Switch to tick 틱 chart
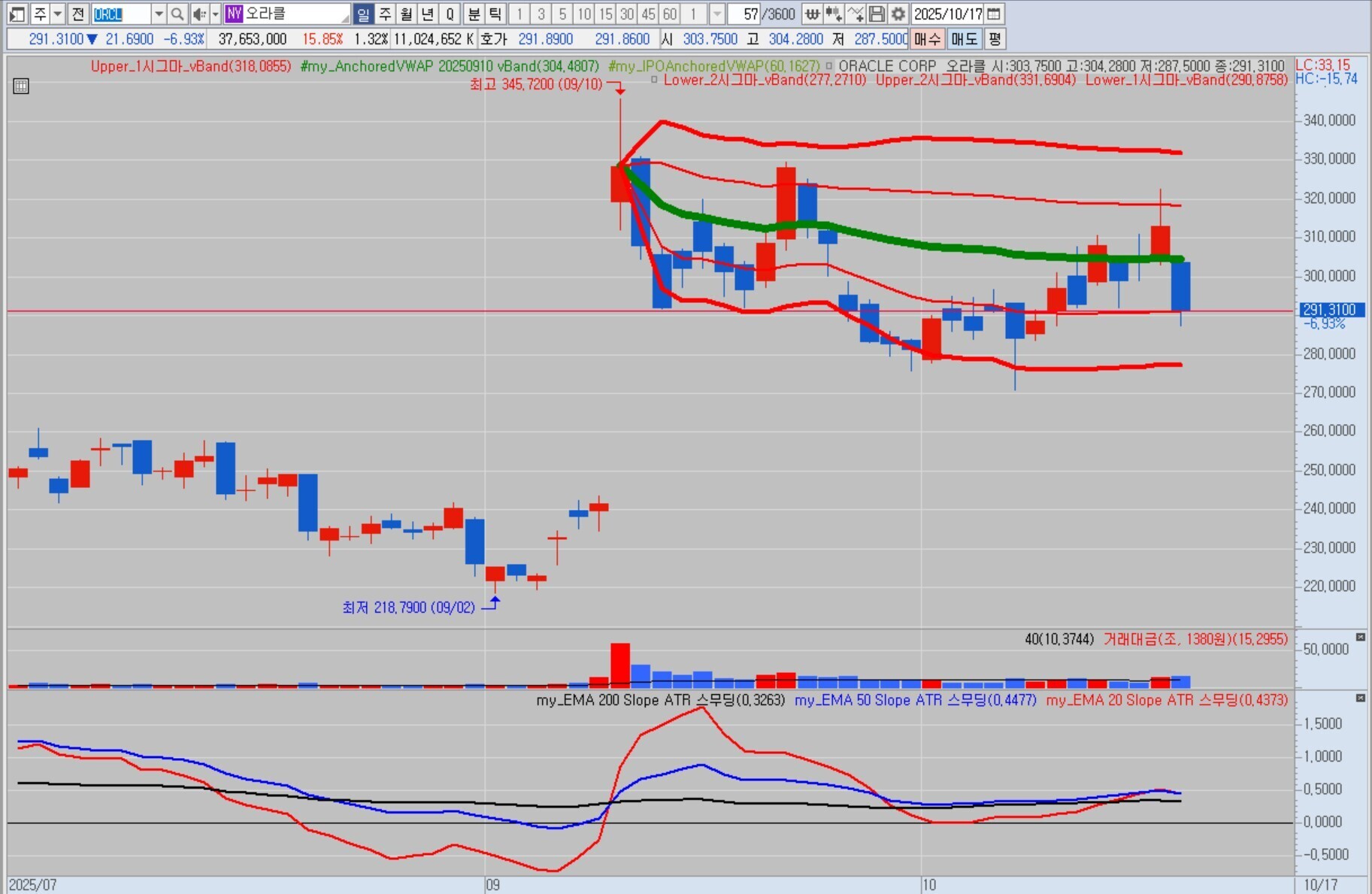 (x=495, y=14)
